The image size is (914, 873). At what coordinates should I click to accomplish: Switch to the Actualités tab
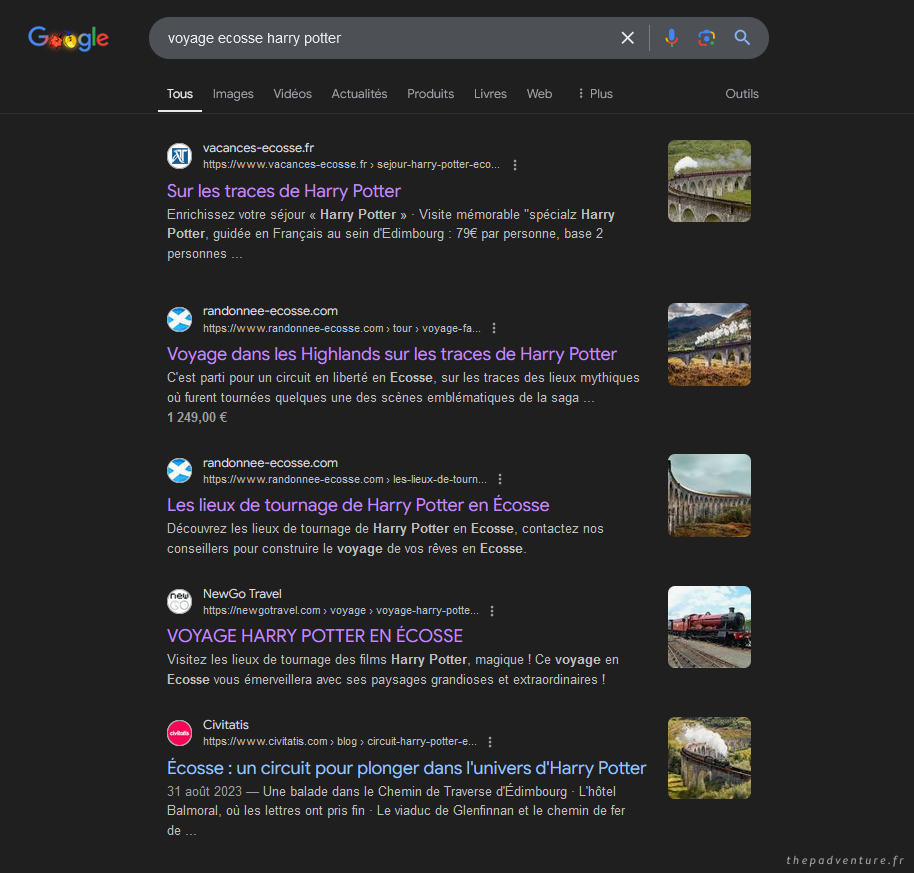[359, 94]
